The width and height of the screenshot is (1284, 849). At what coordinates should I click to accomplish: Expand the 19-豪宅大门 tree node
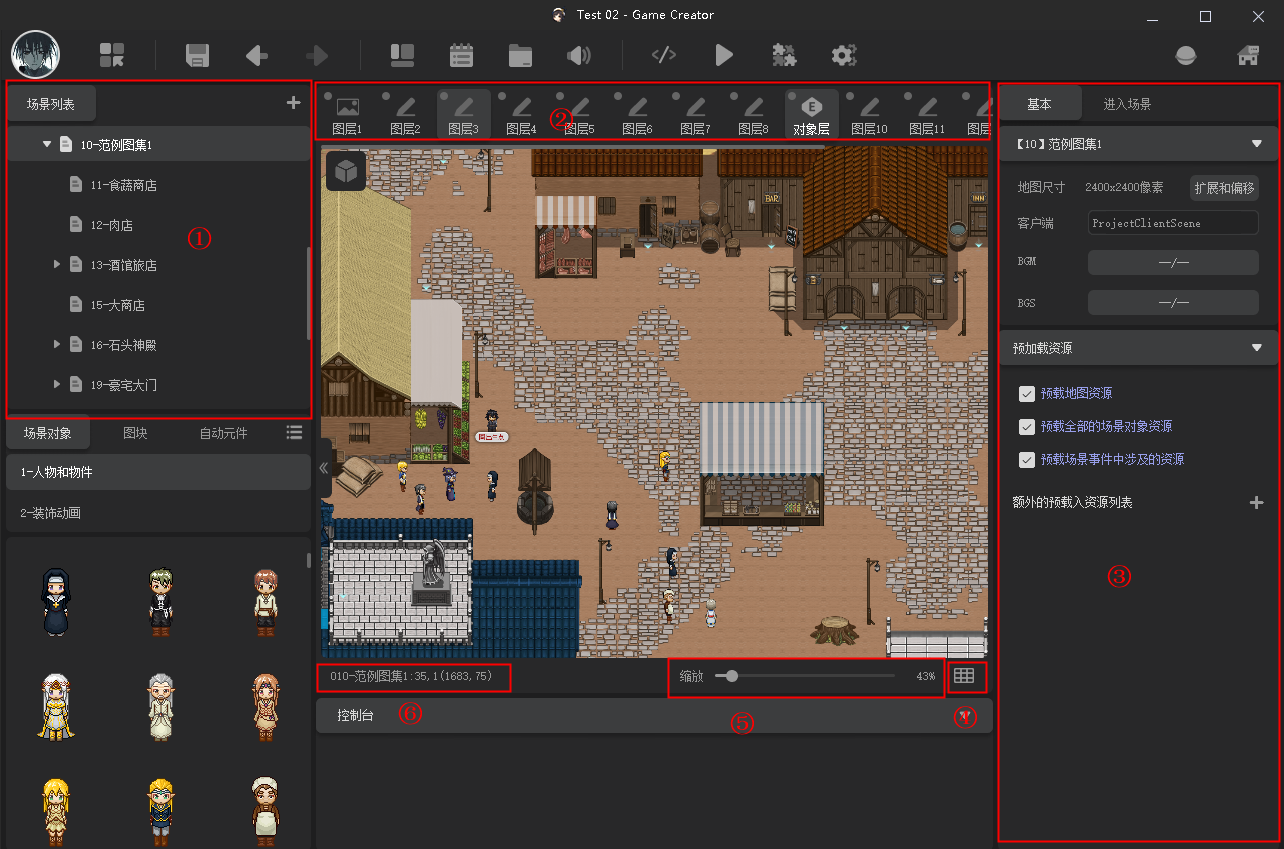tap(57, 385)
